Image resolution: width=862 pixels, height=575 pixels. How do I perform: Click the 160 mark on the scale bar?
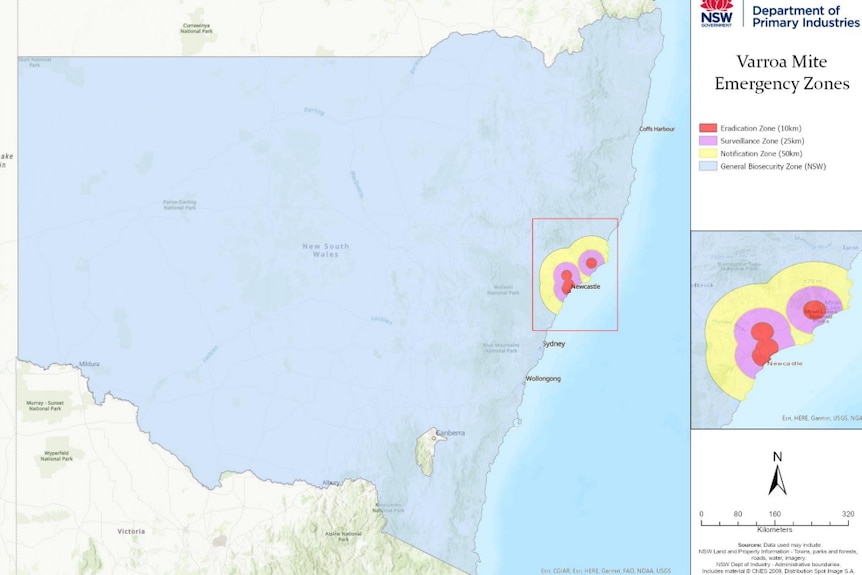[775, 514]
